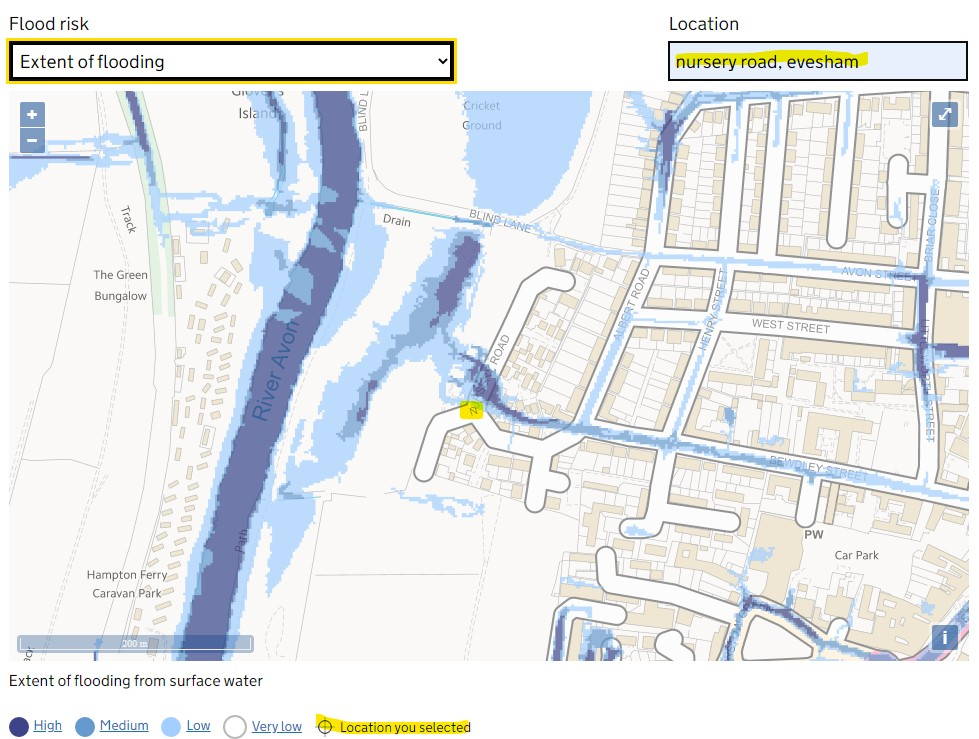This screenshot has width=979, height=739.
Task: Click the Cricket Ground map label
Action: 482,115
